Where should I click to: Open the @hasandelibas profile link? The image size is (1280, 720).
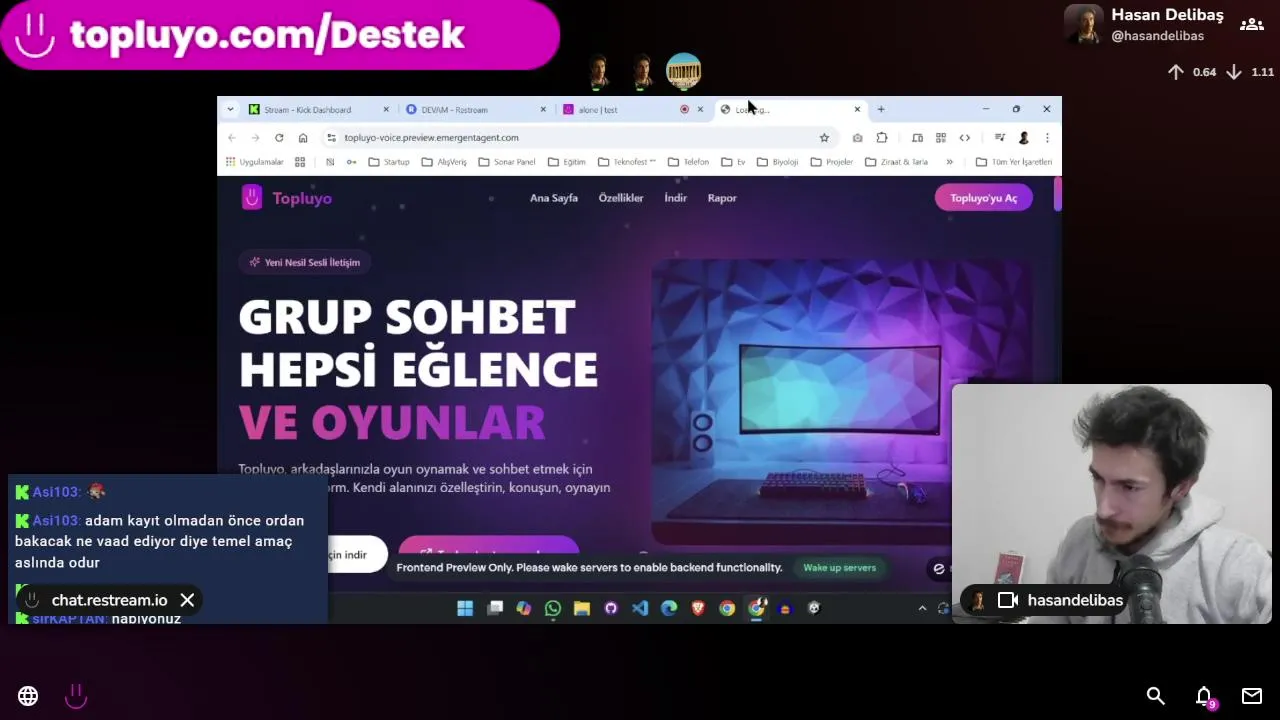pyautogui.click(x=1157, y=36)
